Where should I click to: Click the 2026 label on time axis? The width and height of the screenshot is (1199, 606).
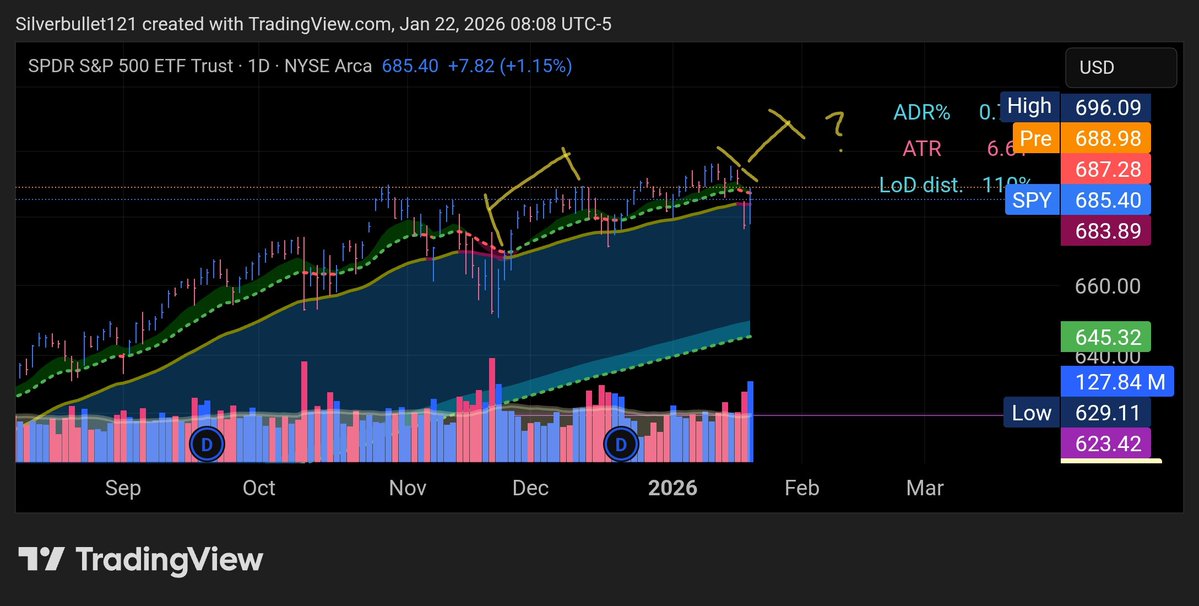click(x=673, y=488)
